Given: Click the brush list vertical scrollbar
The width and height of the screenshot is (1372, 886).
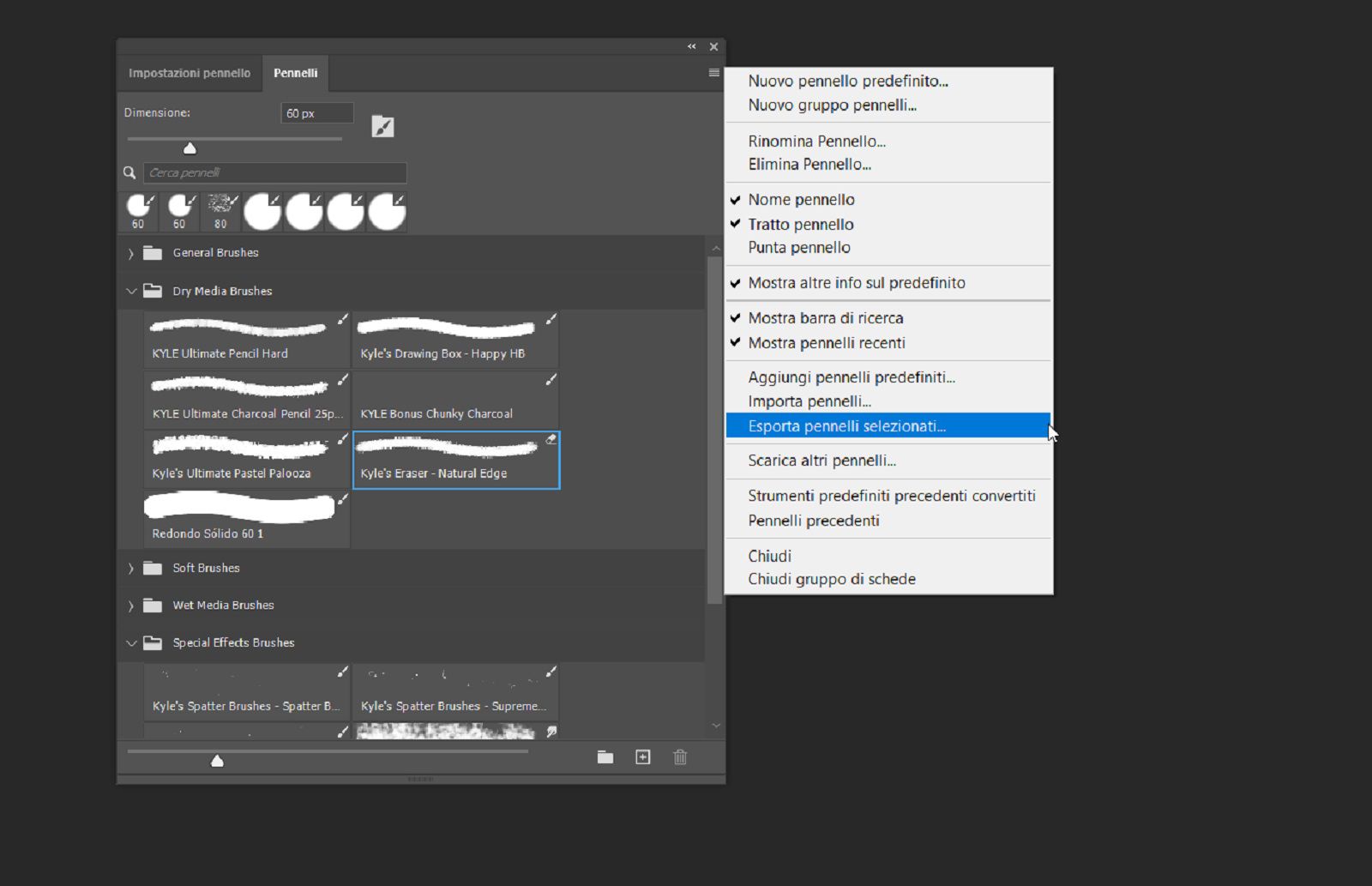Looking at the screenshot, I should tap(714, 429).
